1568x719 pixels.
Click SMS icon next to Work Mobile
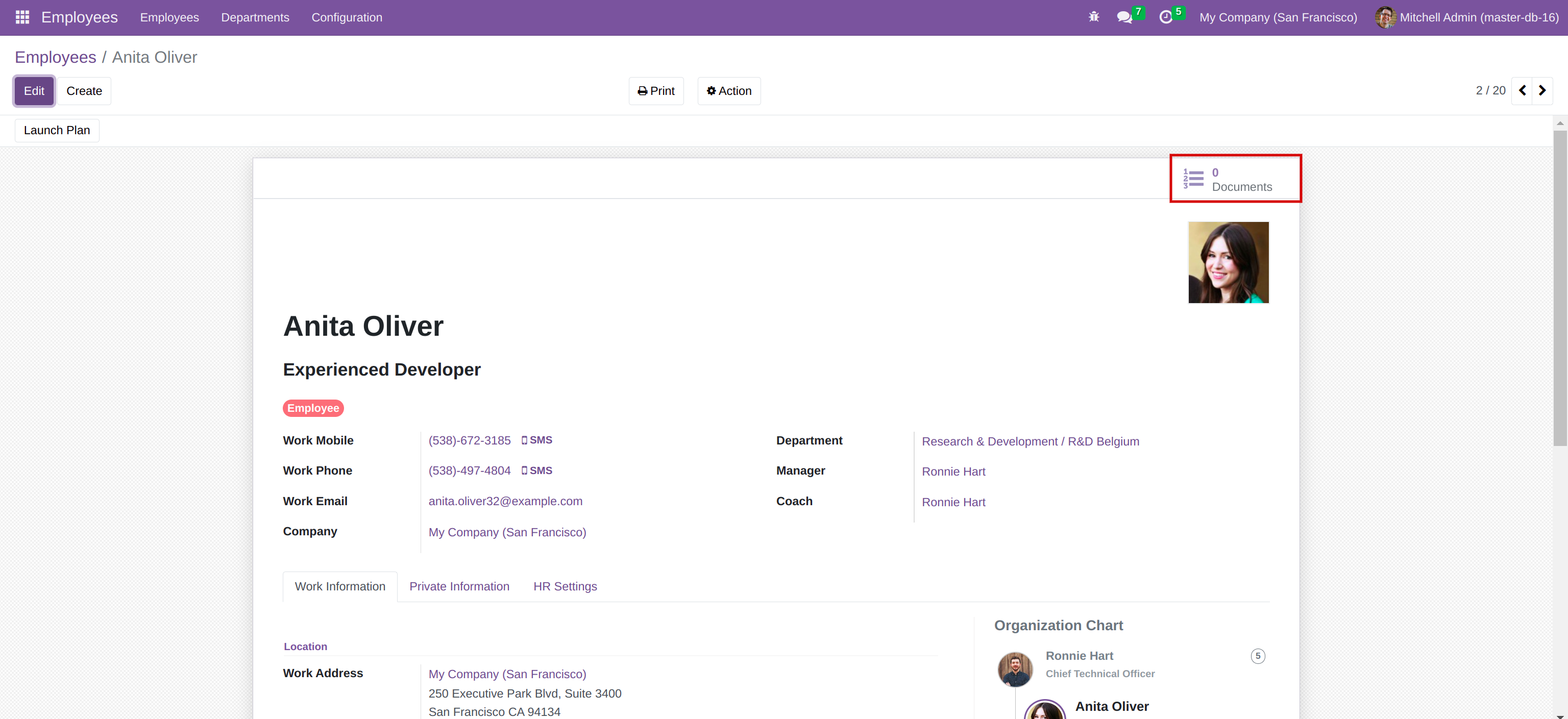coord(537,440)
